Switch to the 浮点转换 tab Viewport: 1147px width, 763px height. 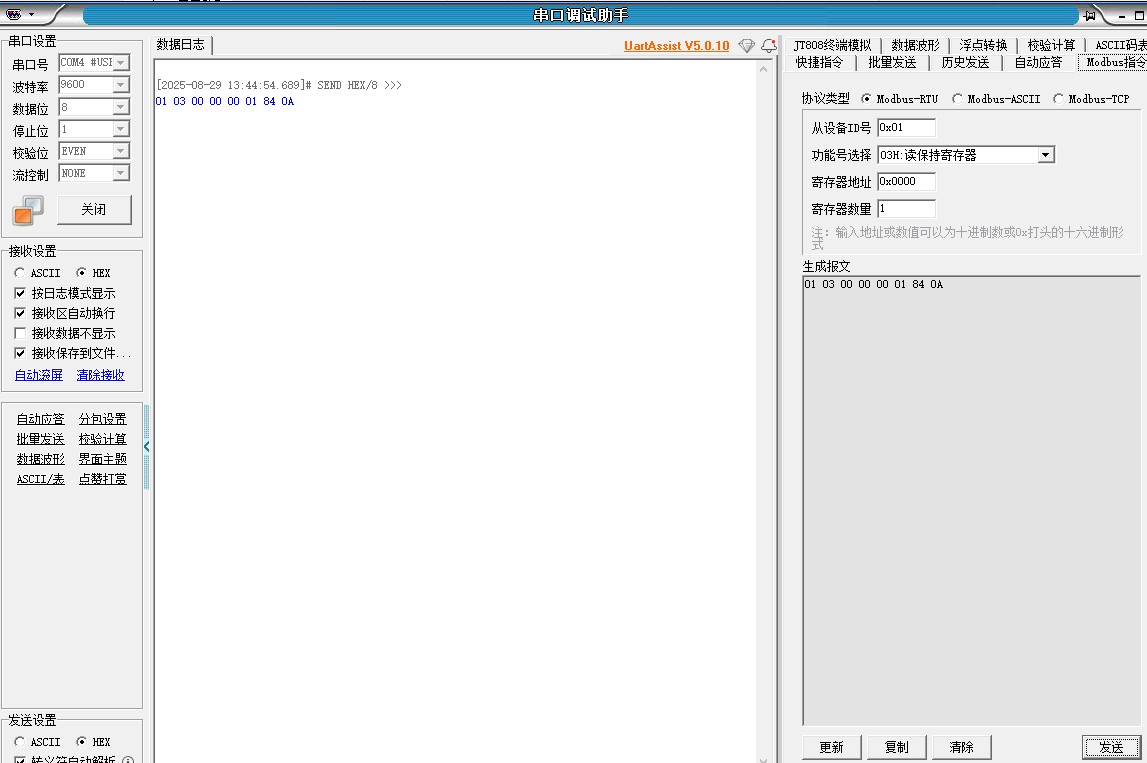(983, 45)
